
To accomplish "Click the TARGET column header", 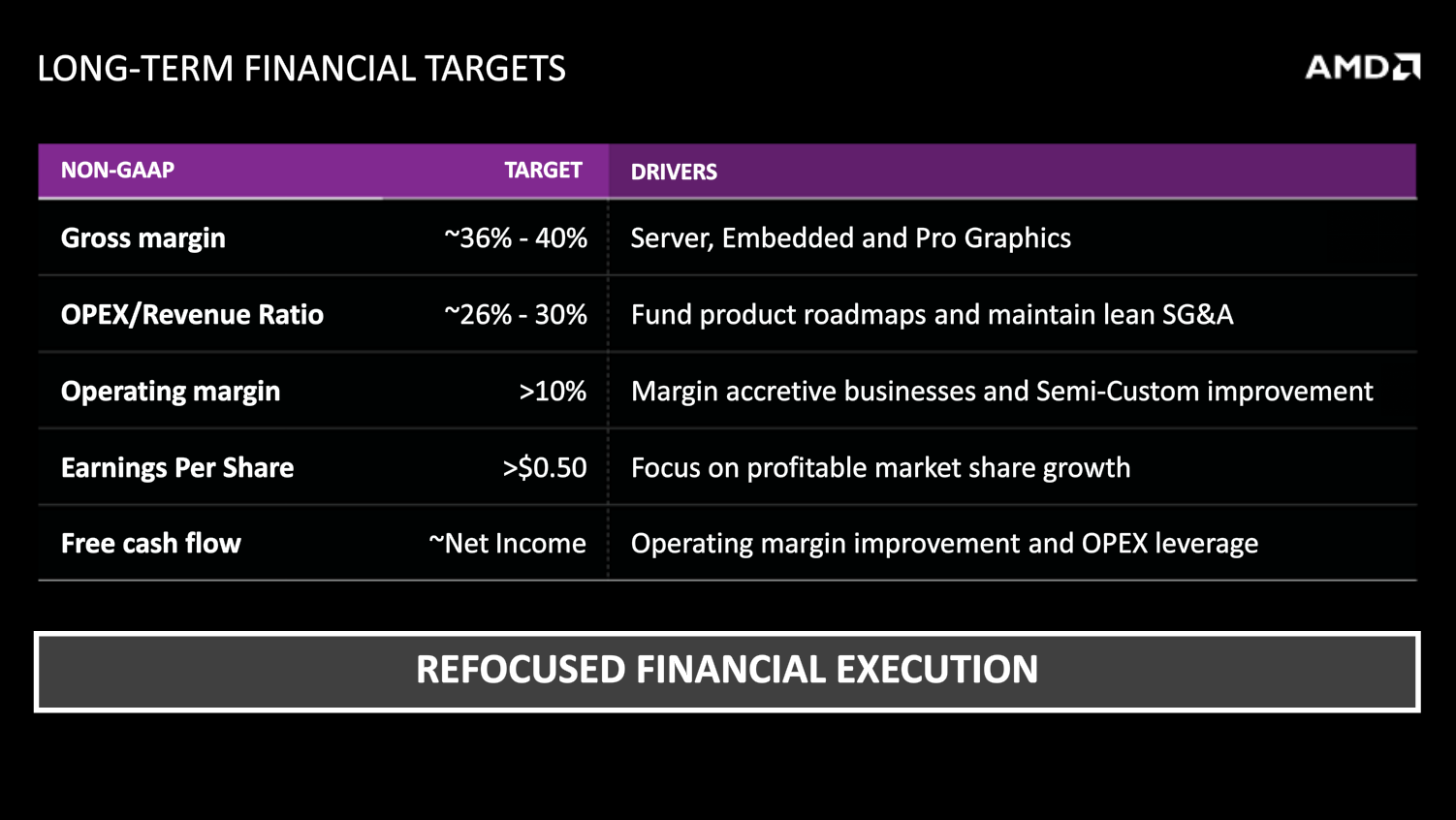I will (x=543, y=171).
